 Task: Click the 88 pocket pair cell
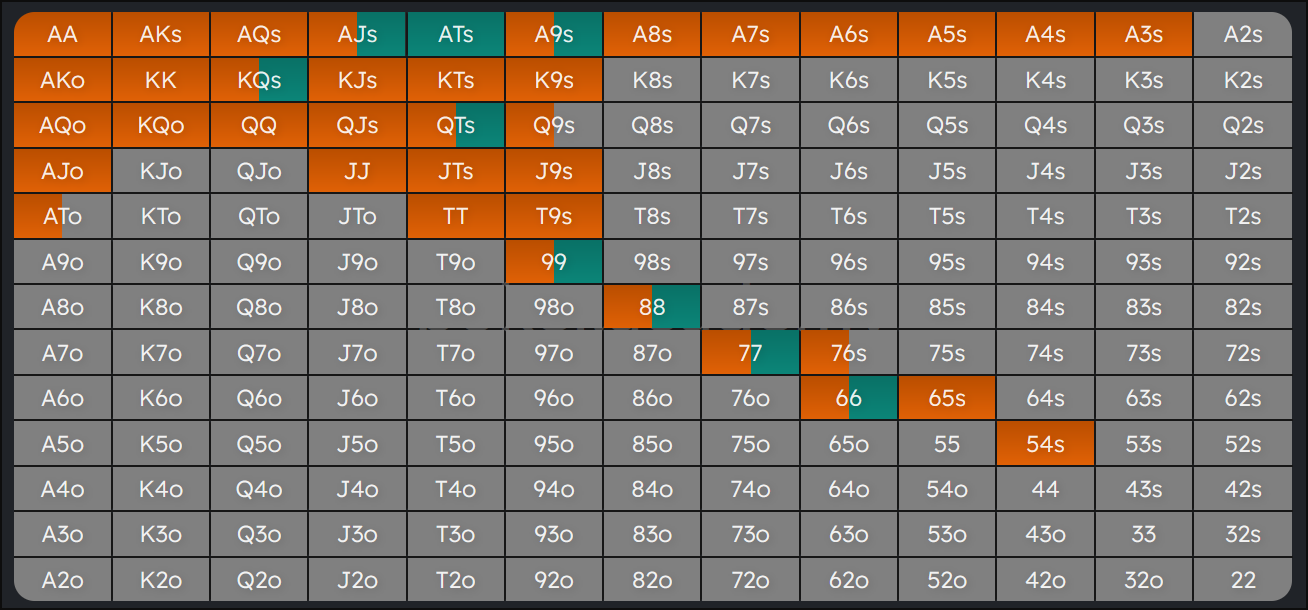(x=652, y=307)
